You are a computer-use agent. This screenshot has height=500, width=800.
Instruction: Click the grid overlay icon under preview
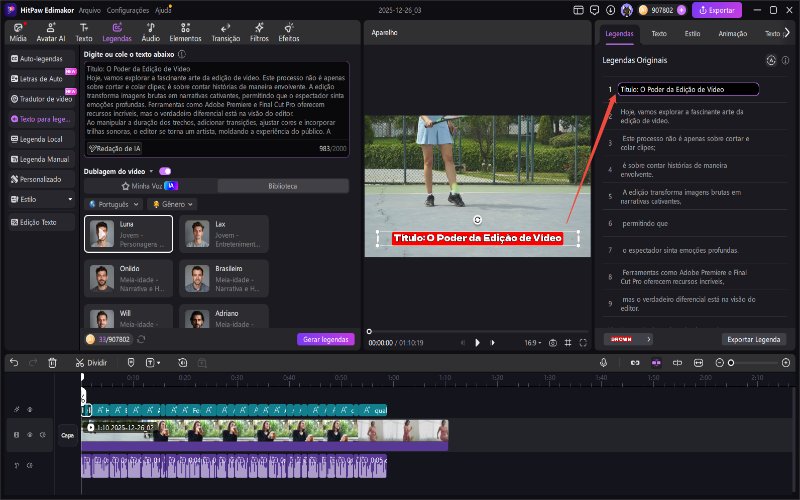(x=568, y=343)
